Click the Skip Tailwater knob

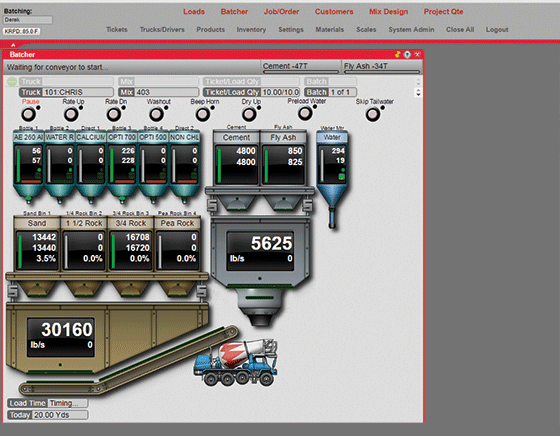pos(373,114)
